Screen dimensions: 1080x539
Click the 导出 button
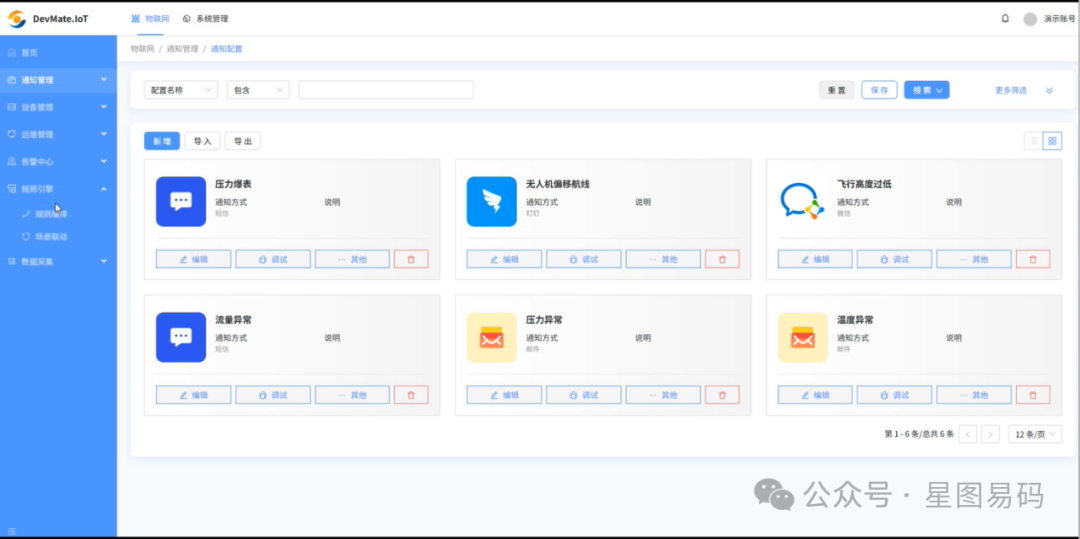[x=242, y=141]
